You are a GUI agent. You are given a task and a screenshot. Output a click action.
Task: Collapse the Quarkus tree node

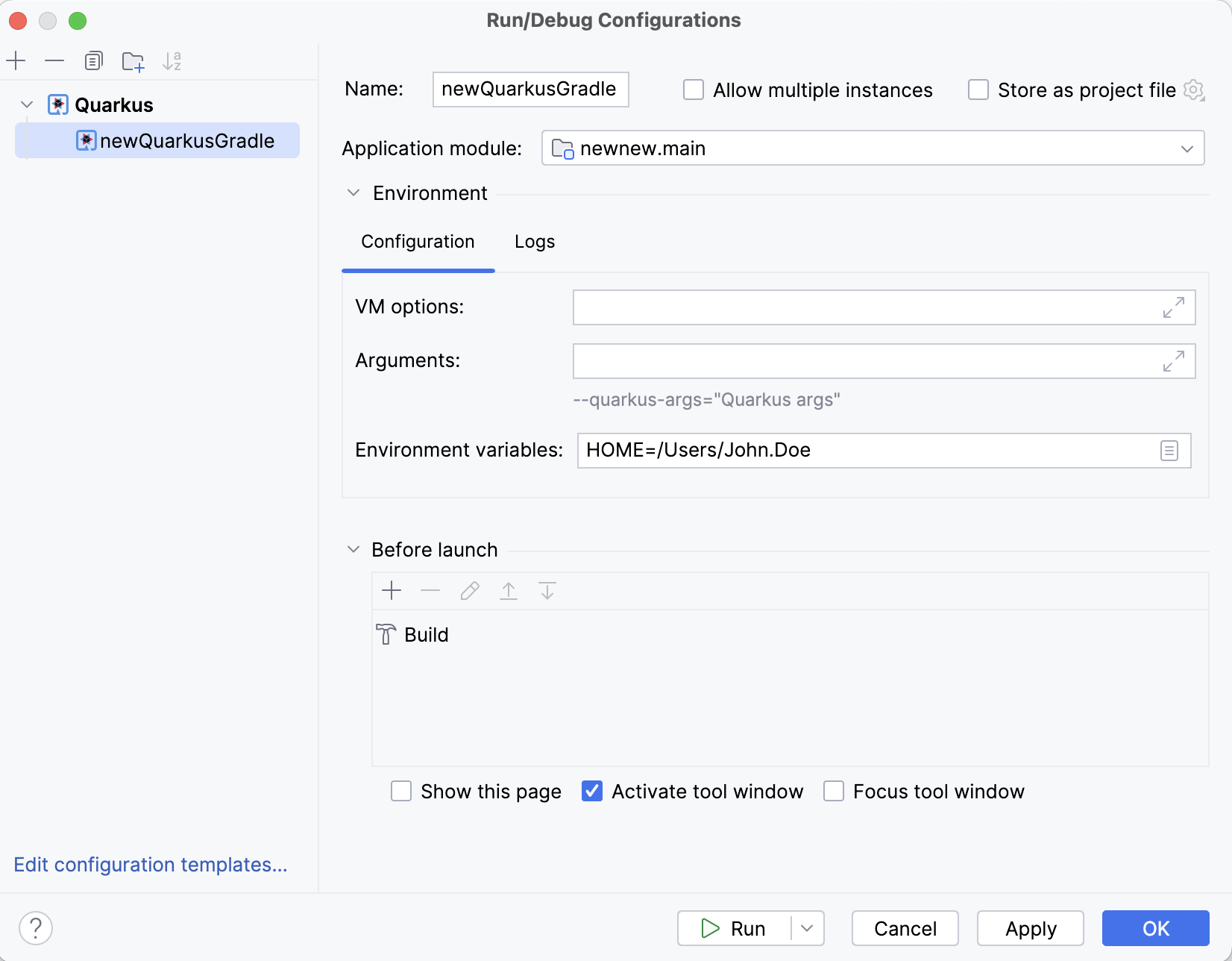tap(27, 104)
